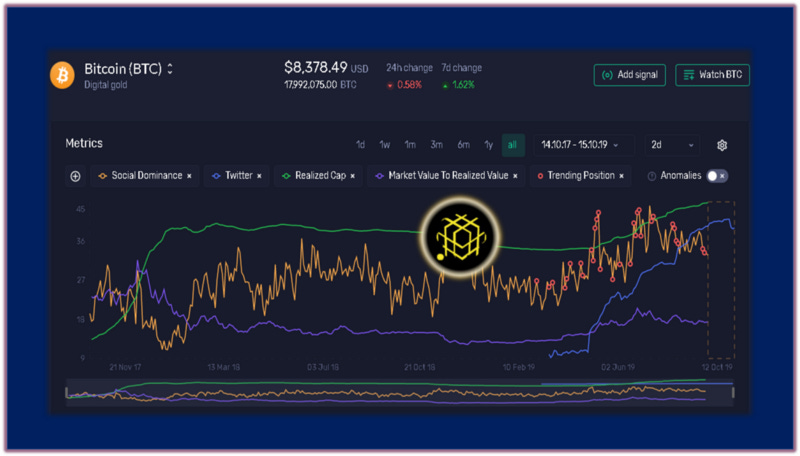800x456 pixels.
Task: Click the 02 Jun 19 axis label
Action: coord(617,367)
